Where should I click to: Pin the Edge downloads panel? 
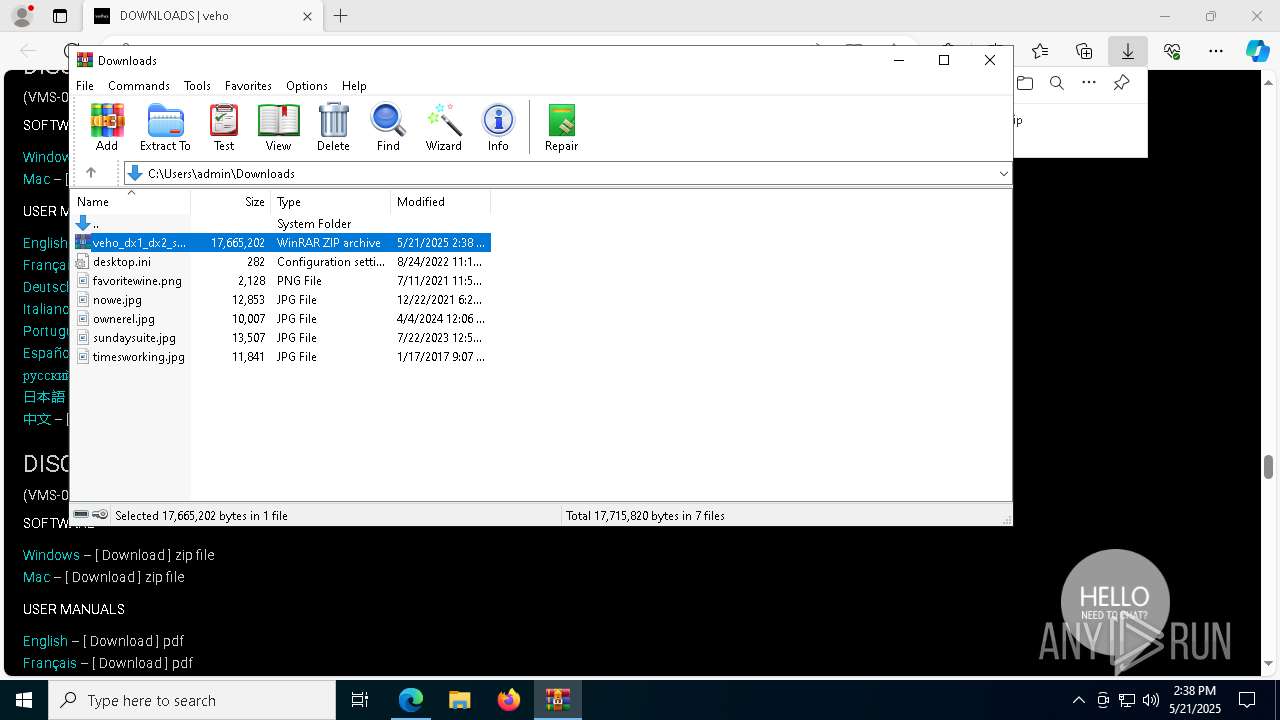click(x=1121, y=83)
